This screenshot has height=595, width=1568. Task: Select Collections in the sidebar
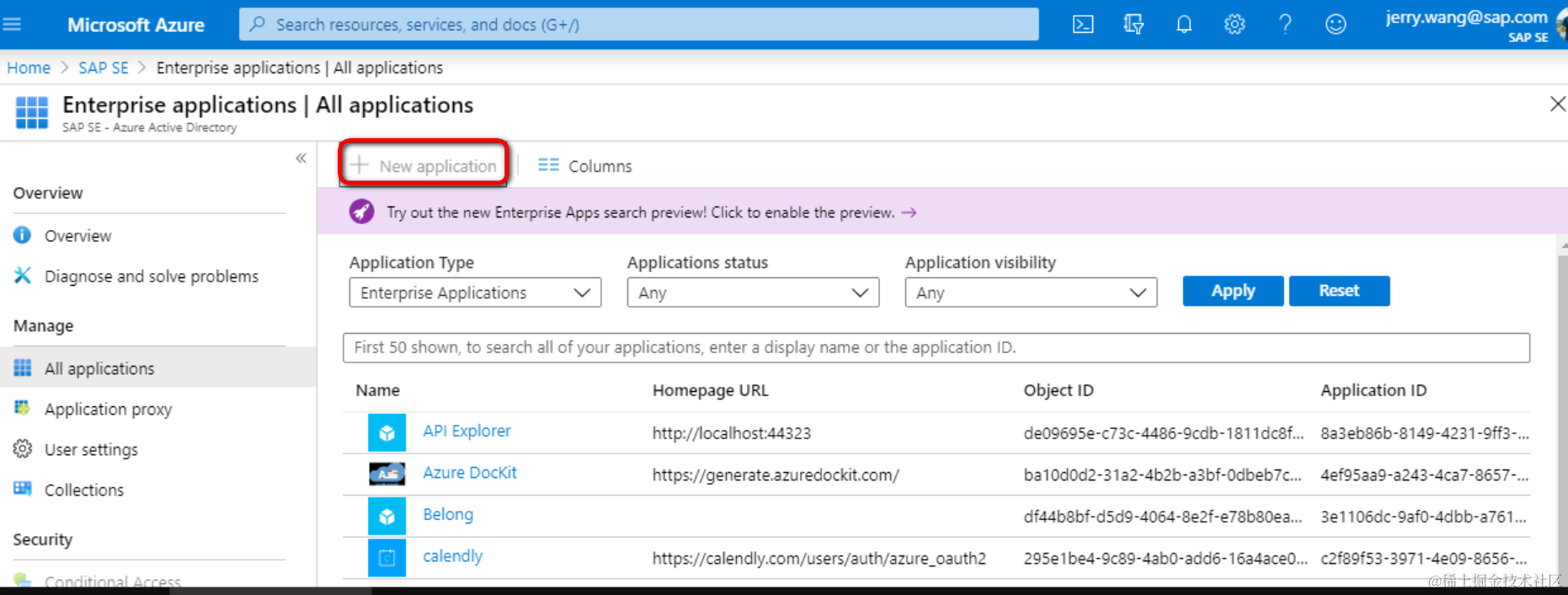coord(84,490)
